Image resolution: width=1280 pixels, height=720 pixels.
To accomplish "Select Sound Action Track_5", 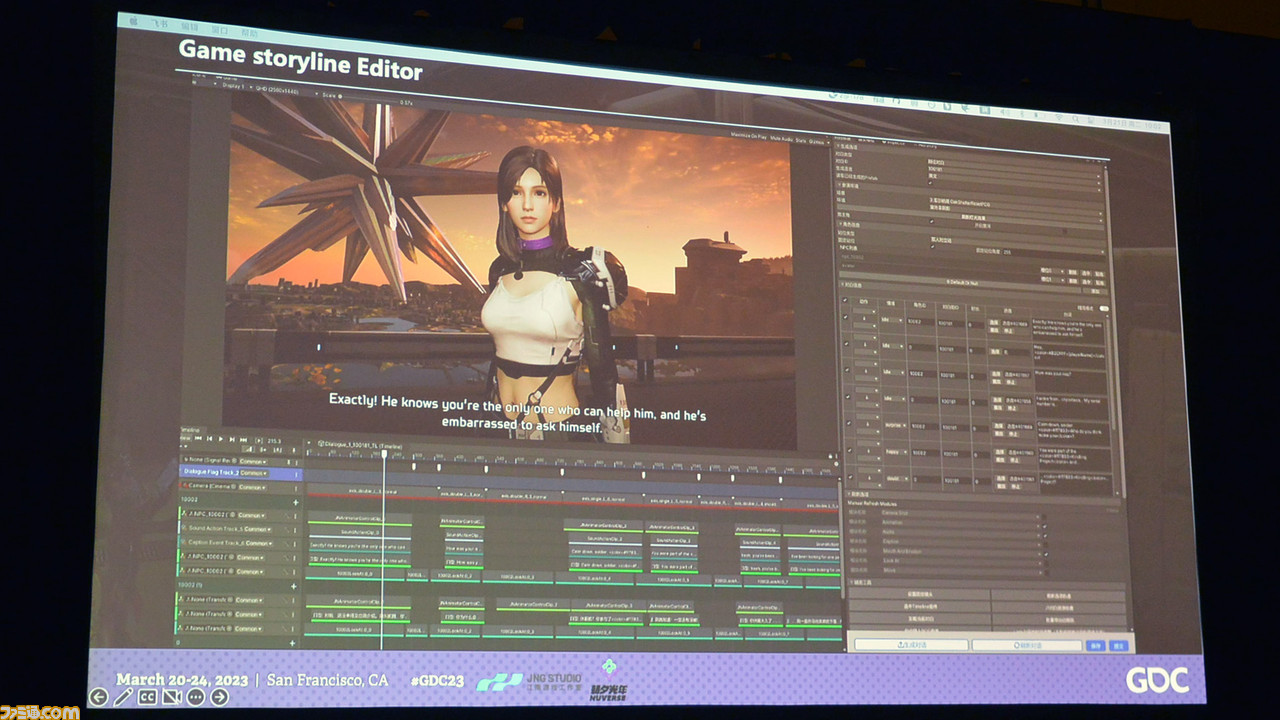I will click(x=240, y=529).
